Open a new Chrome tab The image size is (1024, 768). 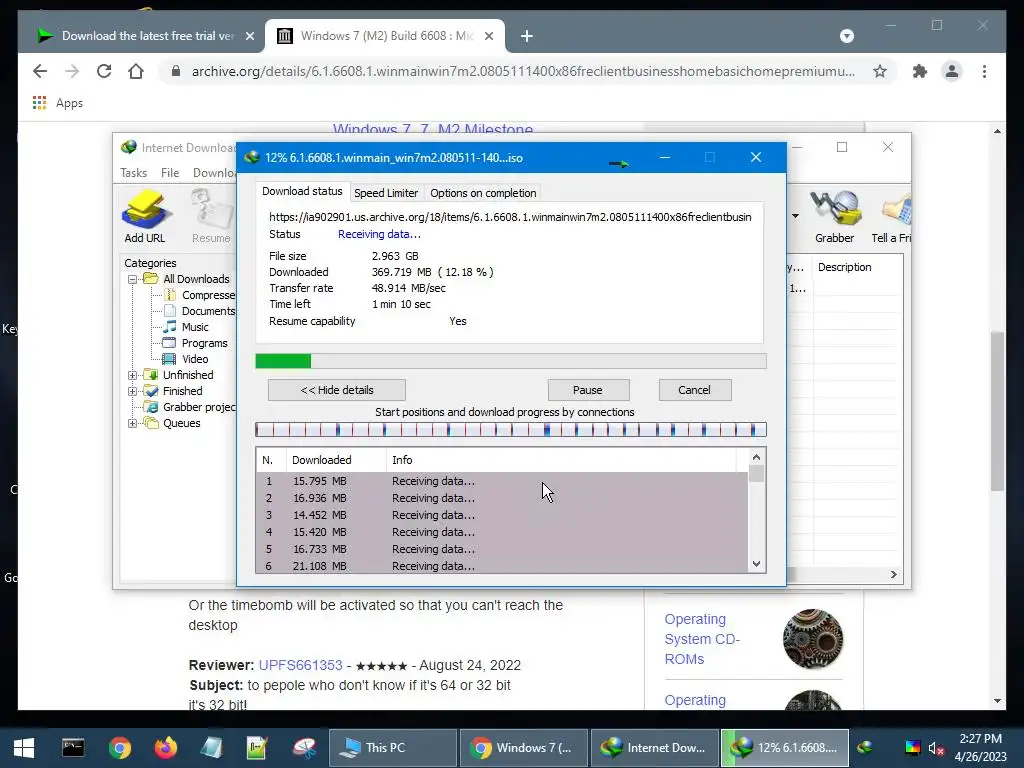(x=526, y=36)
